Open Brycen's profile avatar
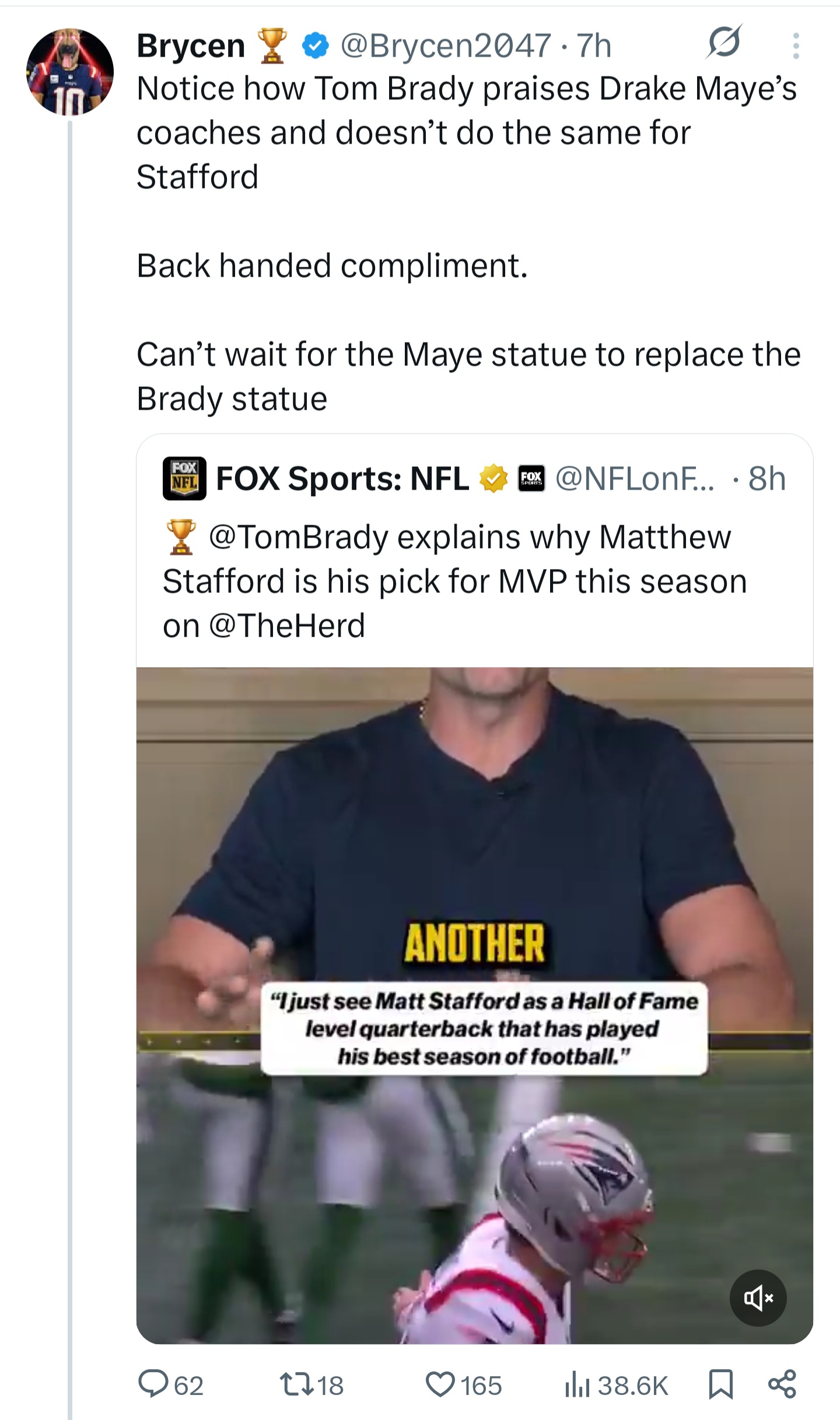The image size is (840, 1420). [70, 71]
